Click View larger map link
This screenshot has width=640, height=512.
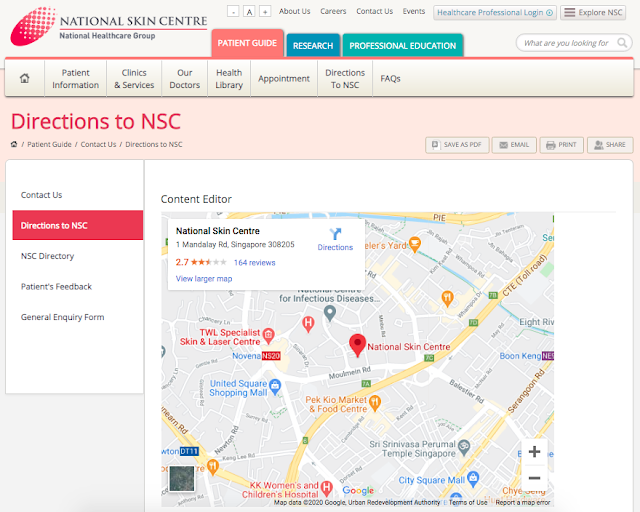(x=204, y=278)
